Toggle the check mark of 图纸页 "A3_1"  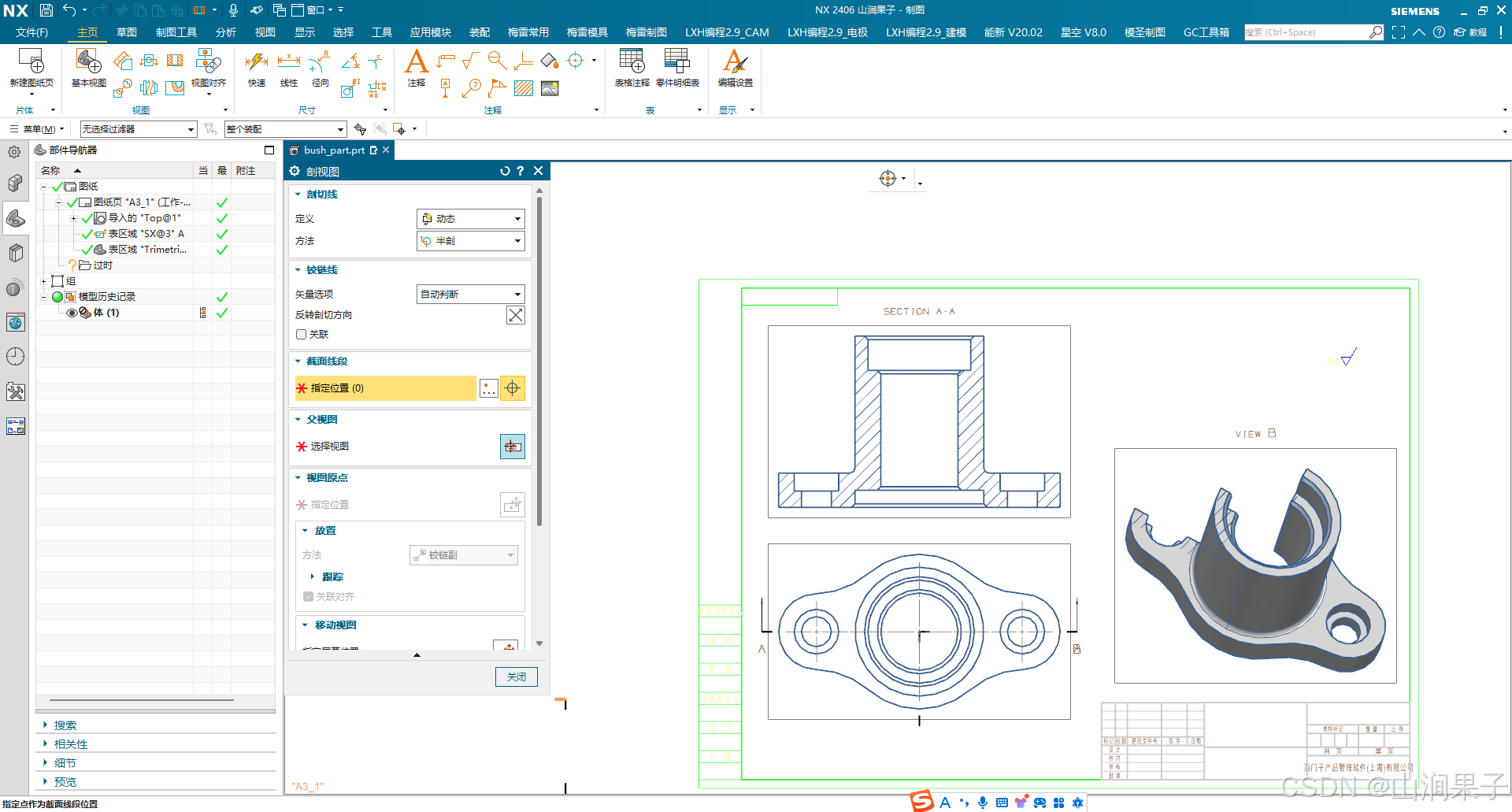(x=72, y=202)
